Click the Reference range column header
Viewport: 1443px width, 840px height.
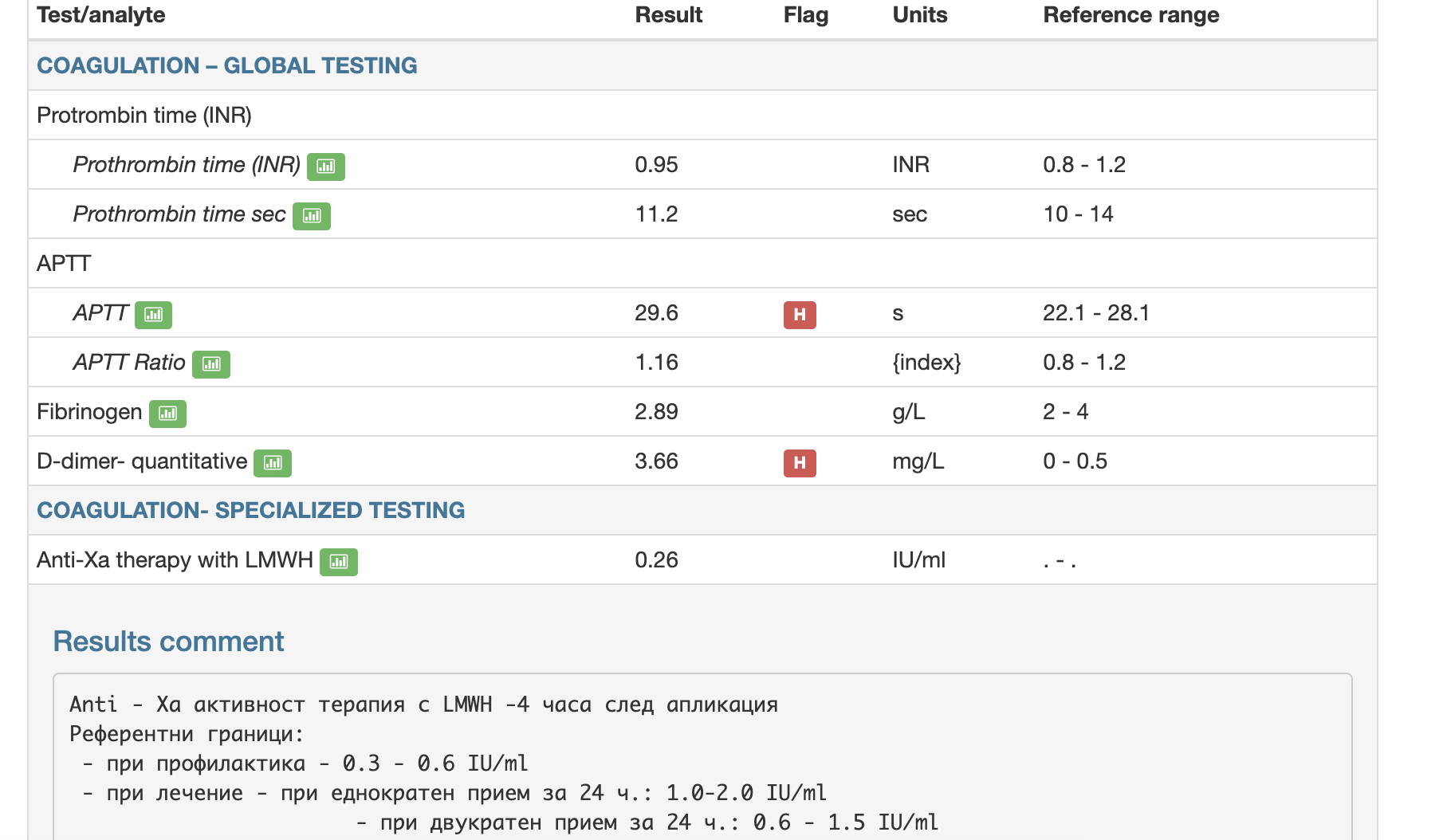click(1130, 15)
